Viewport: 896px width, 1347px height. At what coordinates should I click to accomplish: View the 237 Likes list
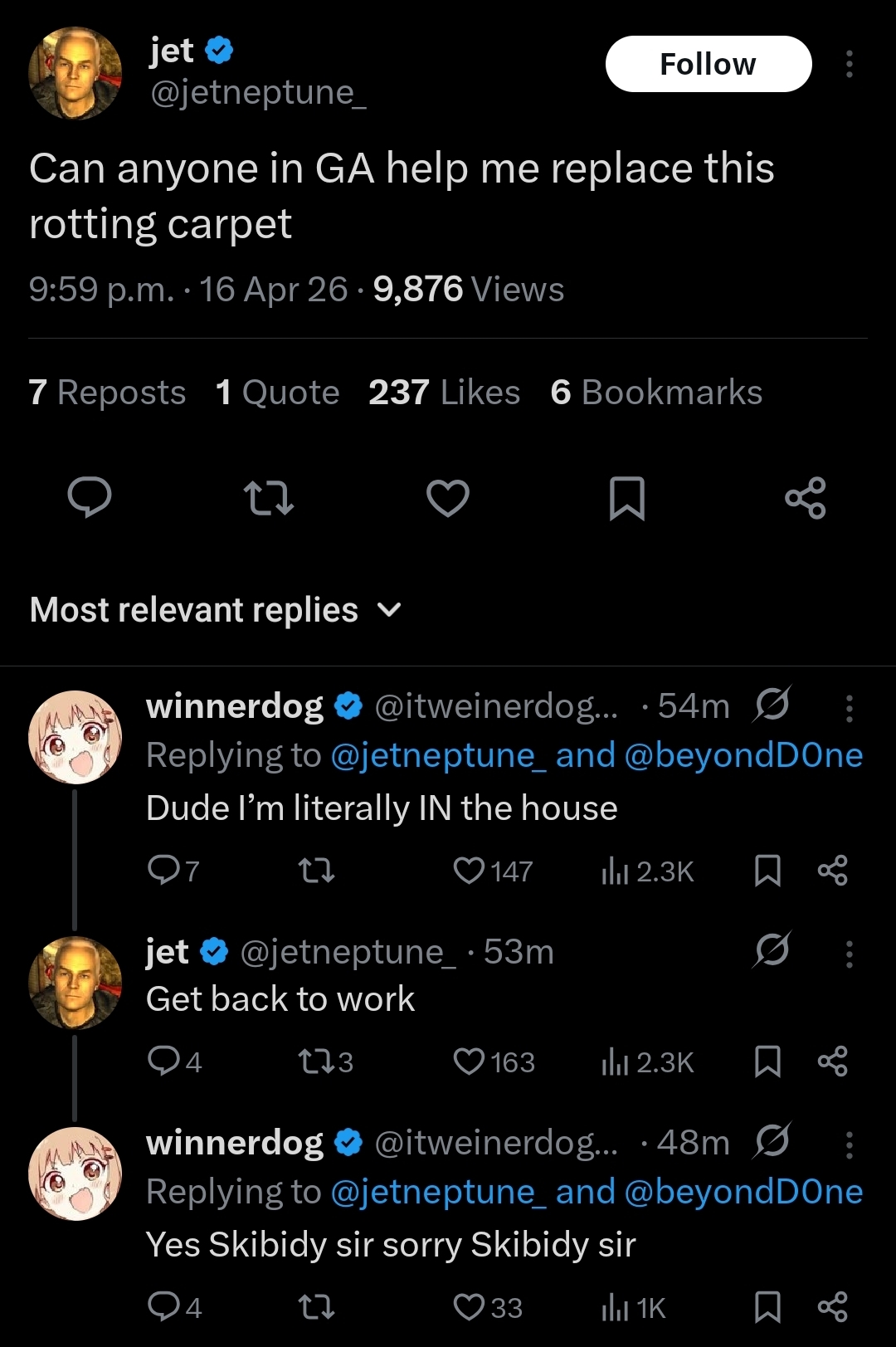pos(444,393)
